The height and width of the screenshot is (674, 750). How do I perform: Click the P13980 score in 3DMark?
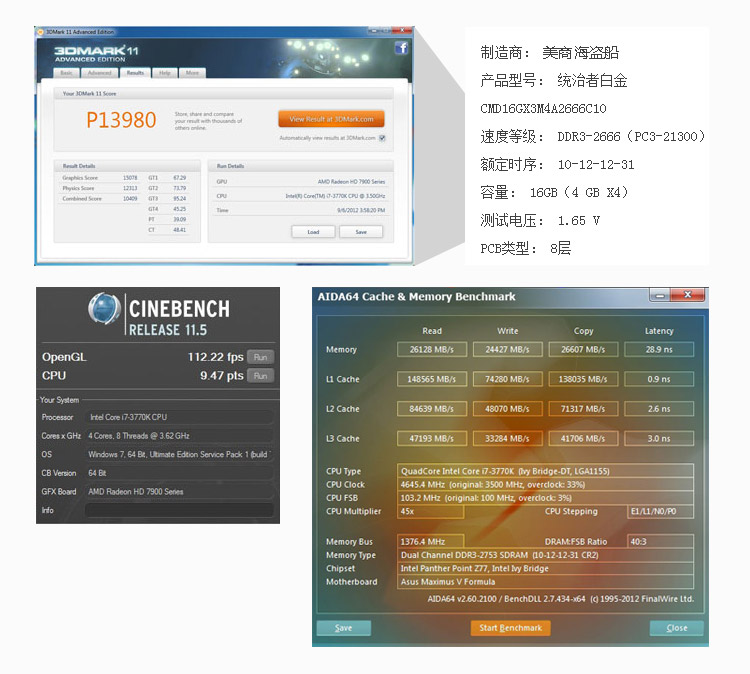(x=121, y=120)
